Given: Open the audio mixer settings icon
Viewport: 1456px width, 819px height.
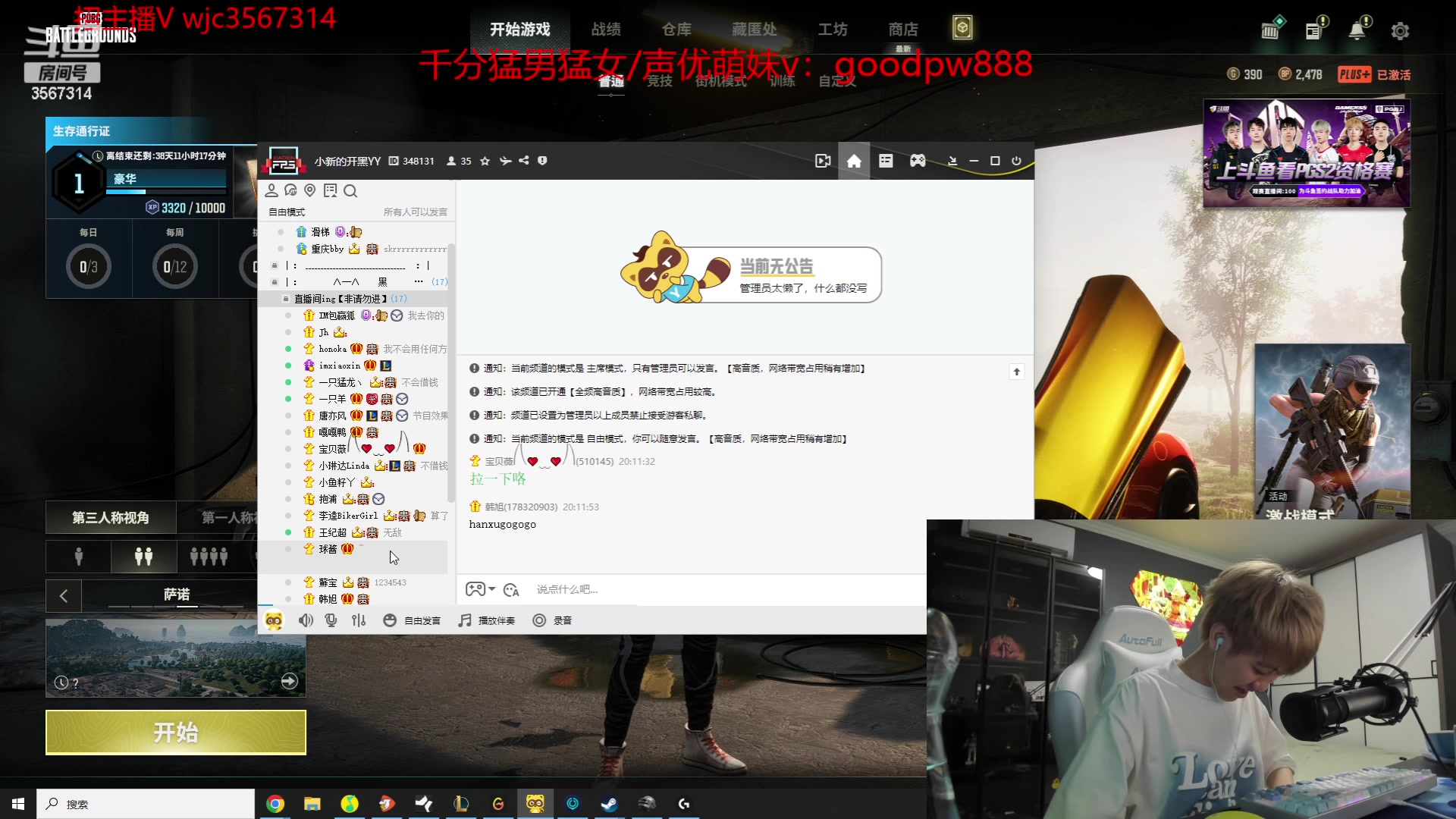Looking at the screenshot, I should pos(359,620).
